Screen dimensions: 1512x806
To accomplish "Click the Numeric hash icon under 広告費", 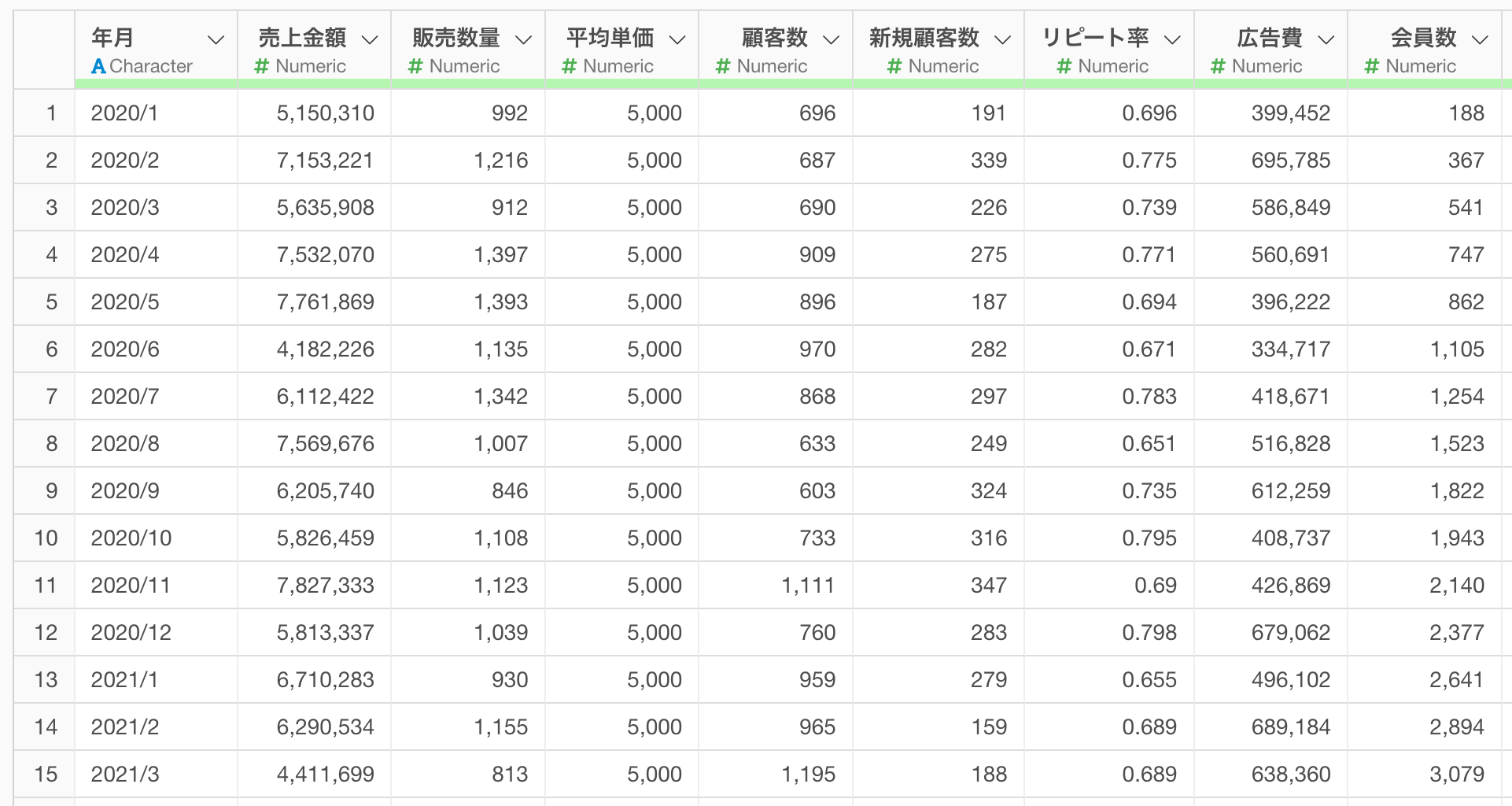I will pos(1218,66).
